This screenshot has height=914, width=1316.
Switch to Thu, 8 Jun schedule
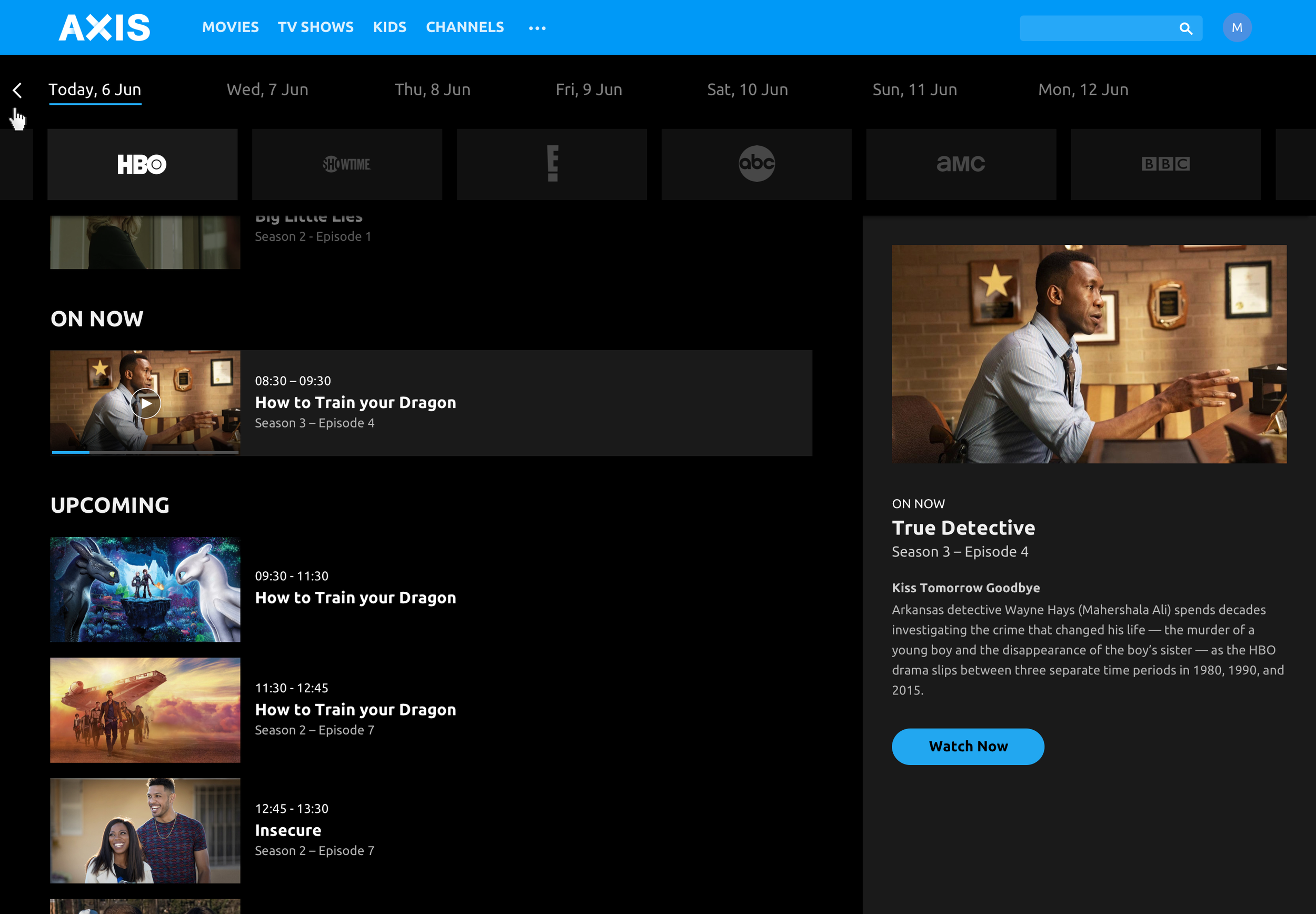432,90
